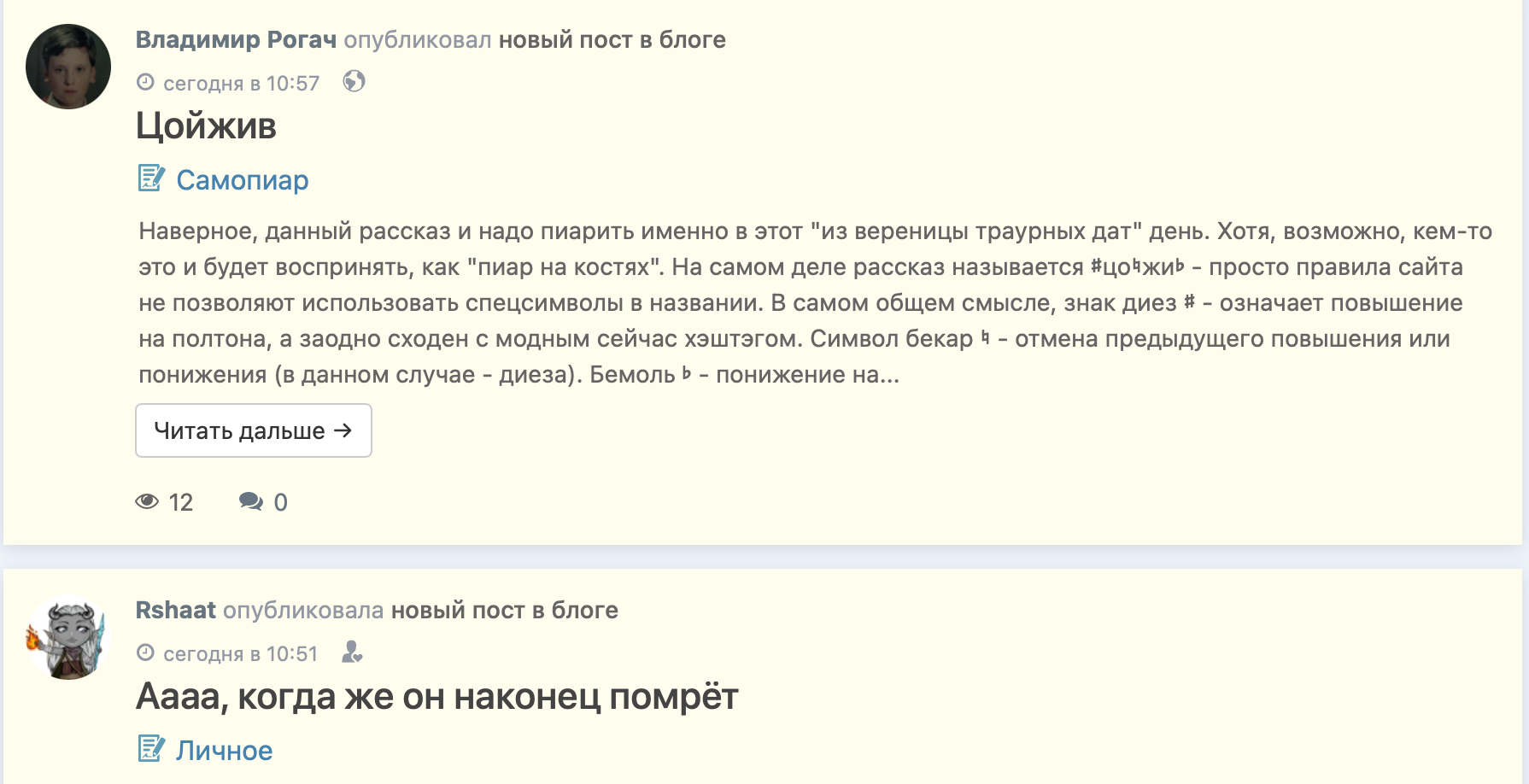The height and width of the screenshot is (784, 1529).
Task: Open the Rshaat author name link
Action: [175, 611]
